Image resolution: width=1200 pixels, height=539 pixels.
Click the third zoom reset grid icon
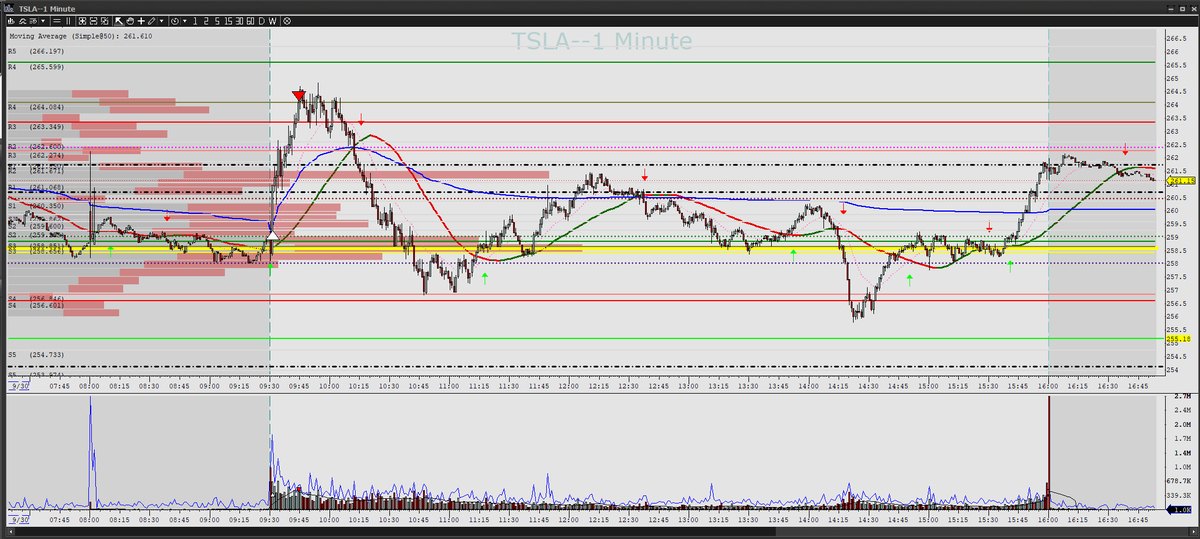(x=104, y=21)
